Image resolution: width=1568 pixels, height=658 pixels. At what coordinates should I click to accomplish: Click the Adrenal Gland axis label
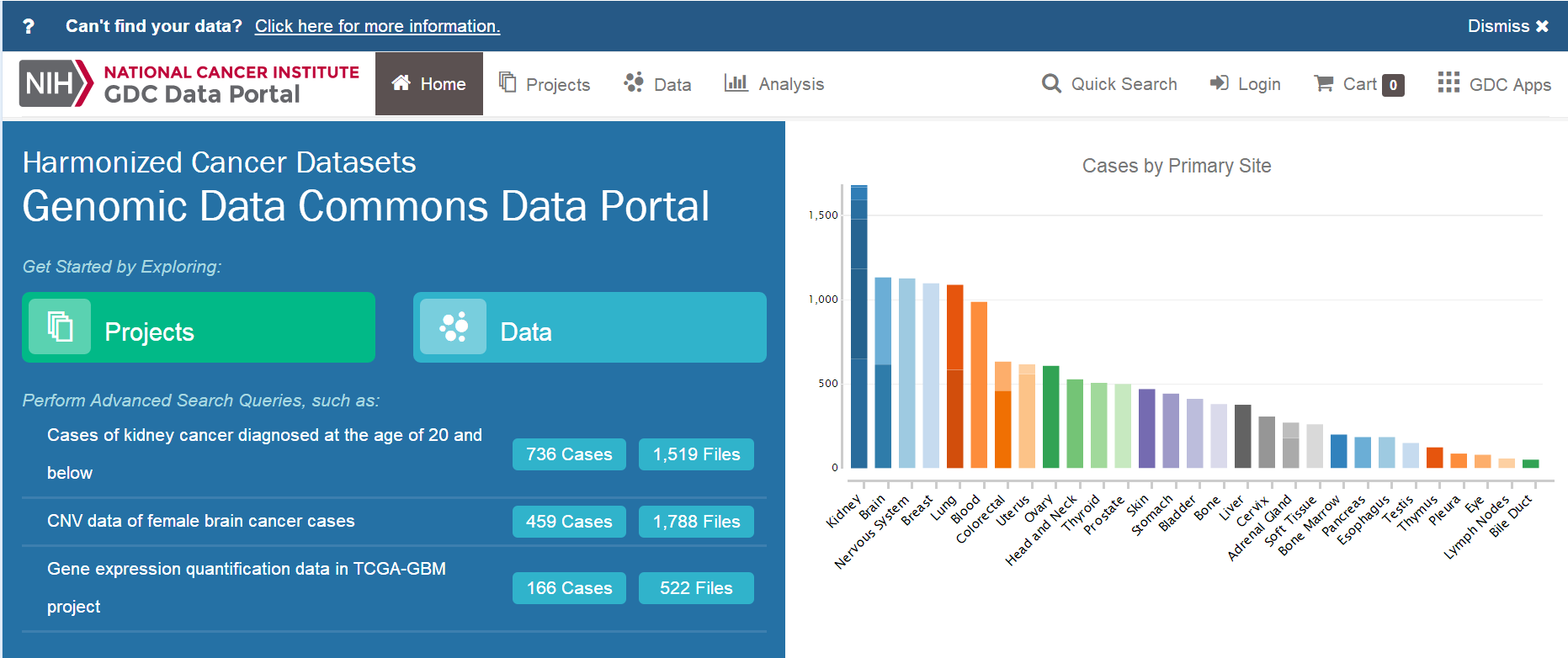[x=1259, y=528]
